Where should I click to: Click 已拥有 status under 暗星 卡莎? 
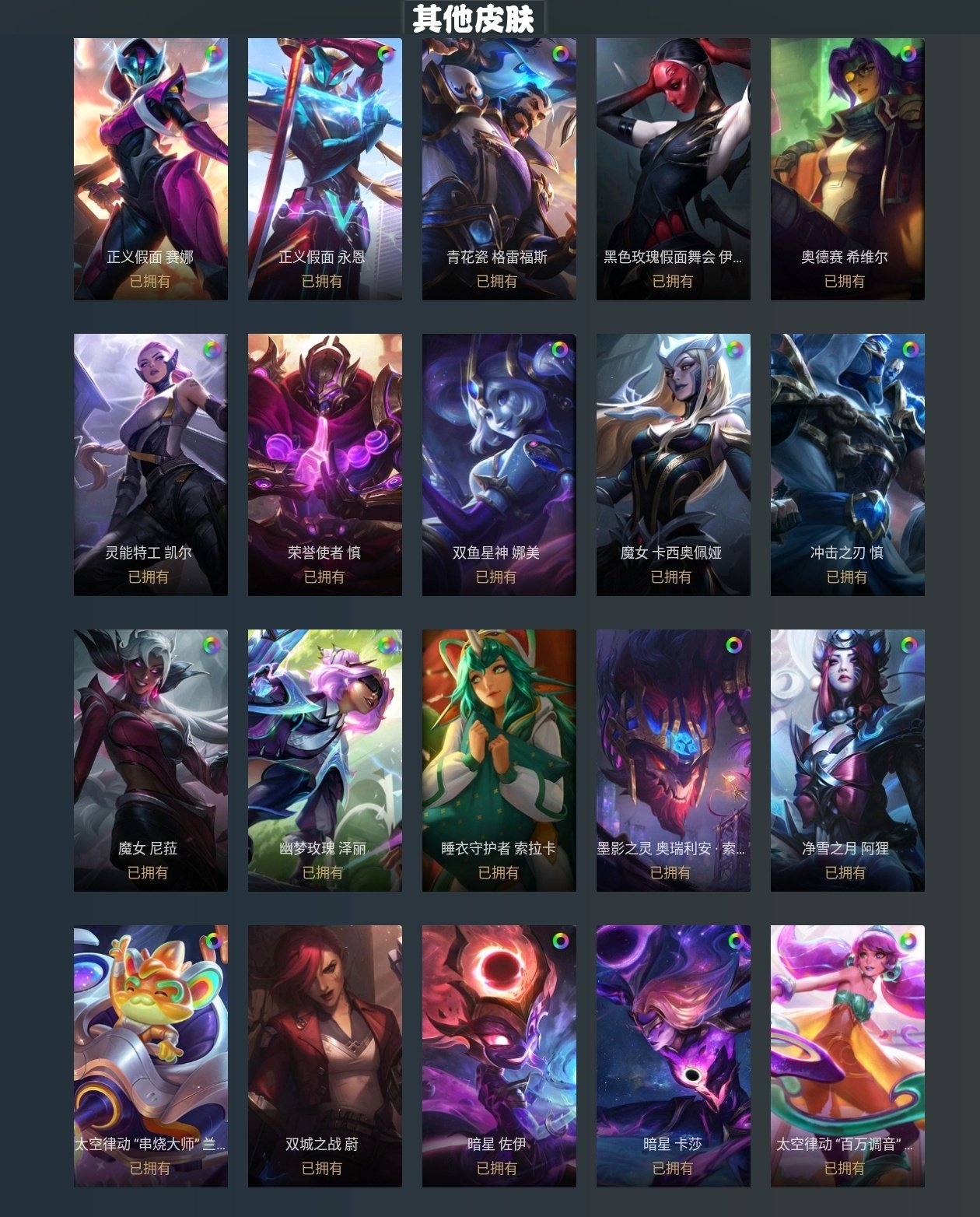(x=672, y=1168)
